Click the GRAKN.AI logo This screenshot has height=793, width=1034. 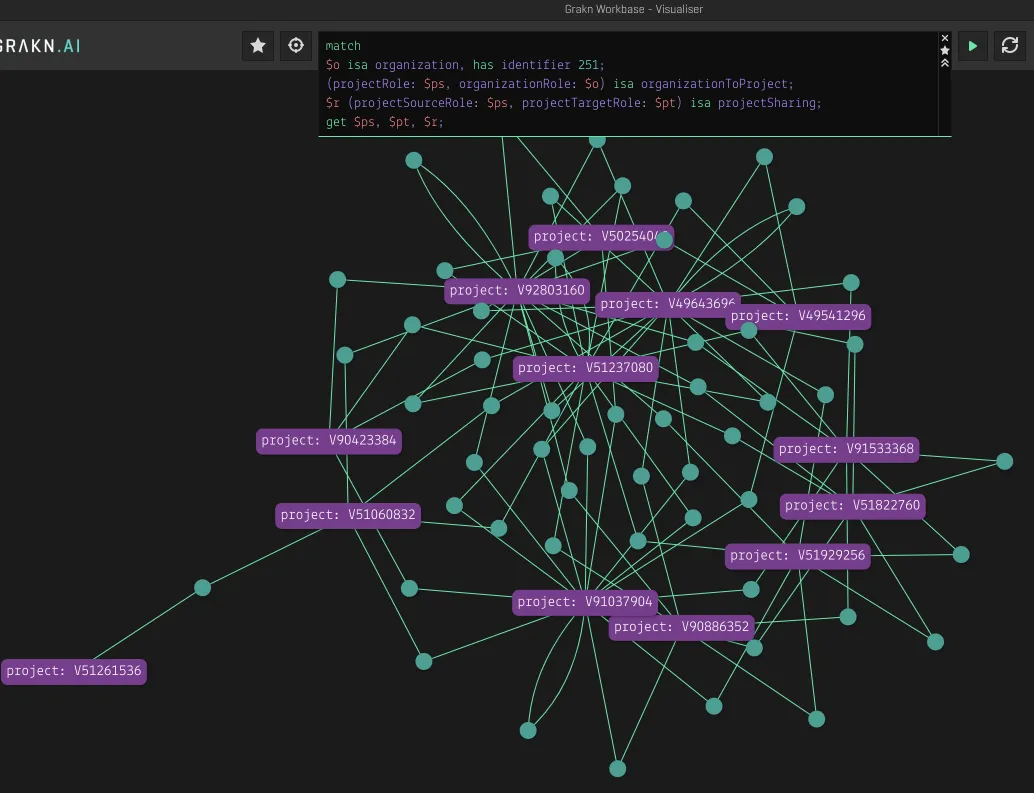point(40,45)
